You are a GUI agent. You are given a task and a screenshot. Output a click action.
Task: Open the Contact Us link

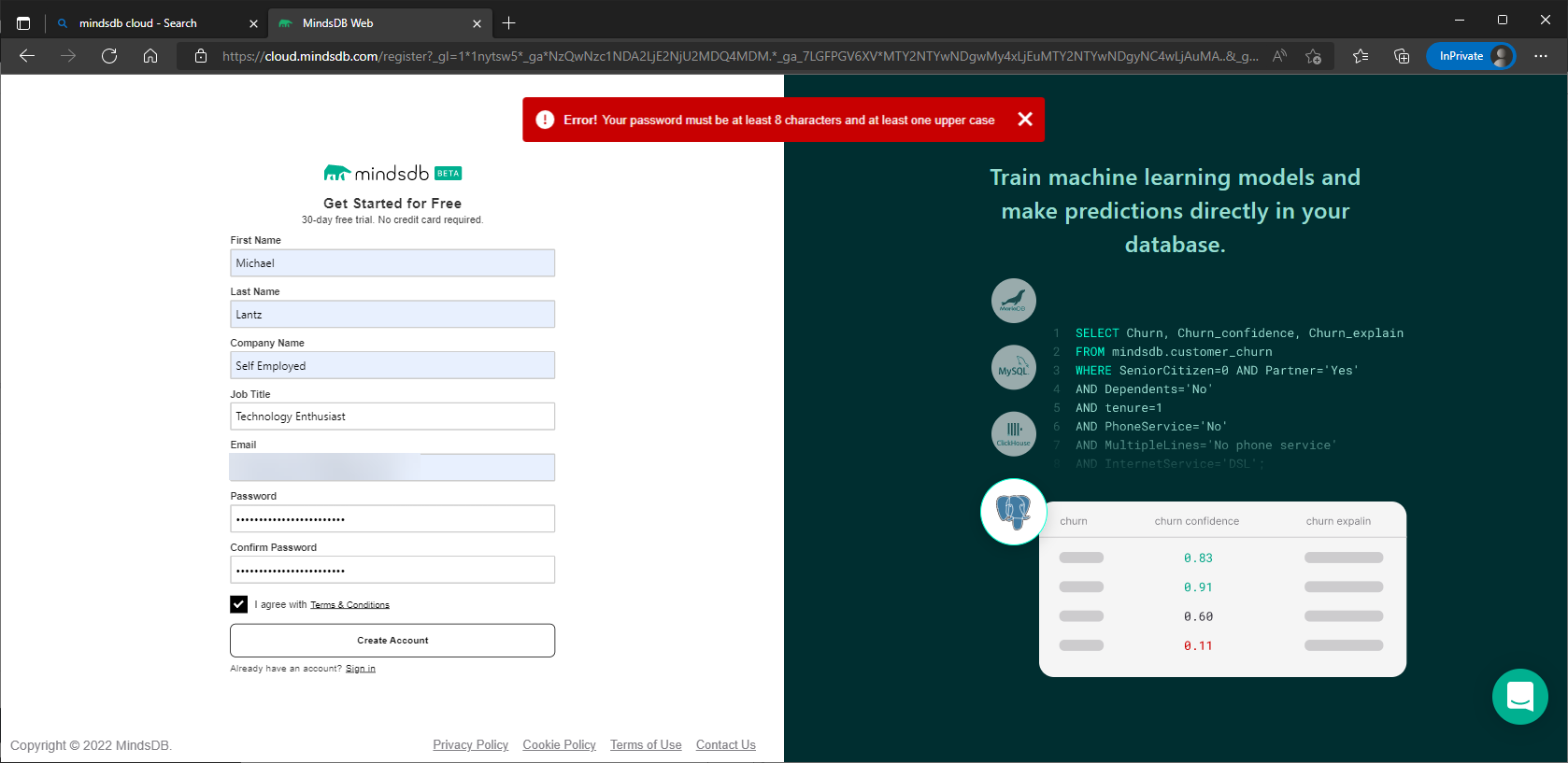click(726, 744)
